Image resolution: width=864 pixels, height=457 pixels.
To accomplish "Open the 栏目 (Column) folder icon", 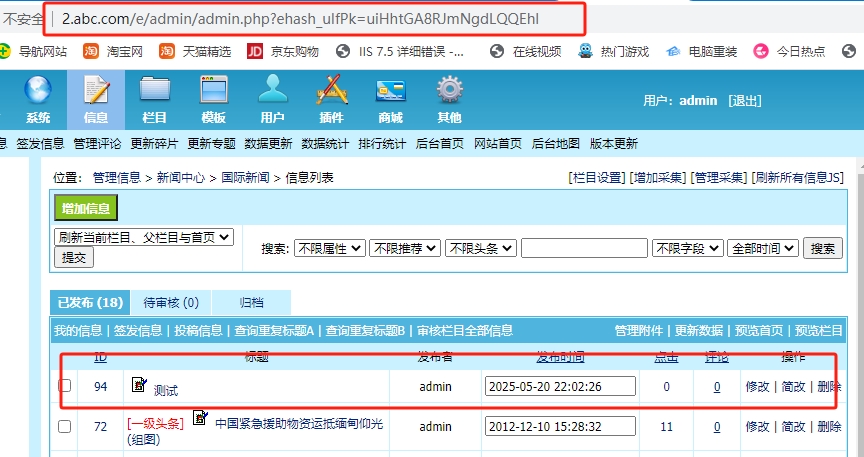I will click(x=154, y=91).
